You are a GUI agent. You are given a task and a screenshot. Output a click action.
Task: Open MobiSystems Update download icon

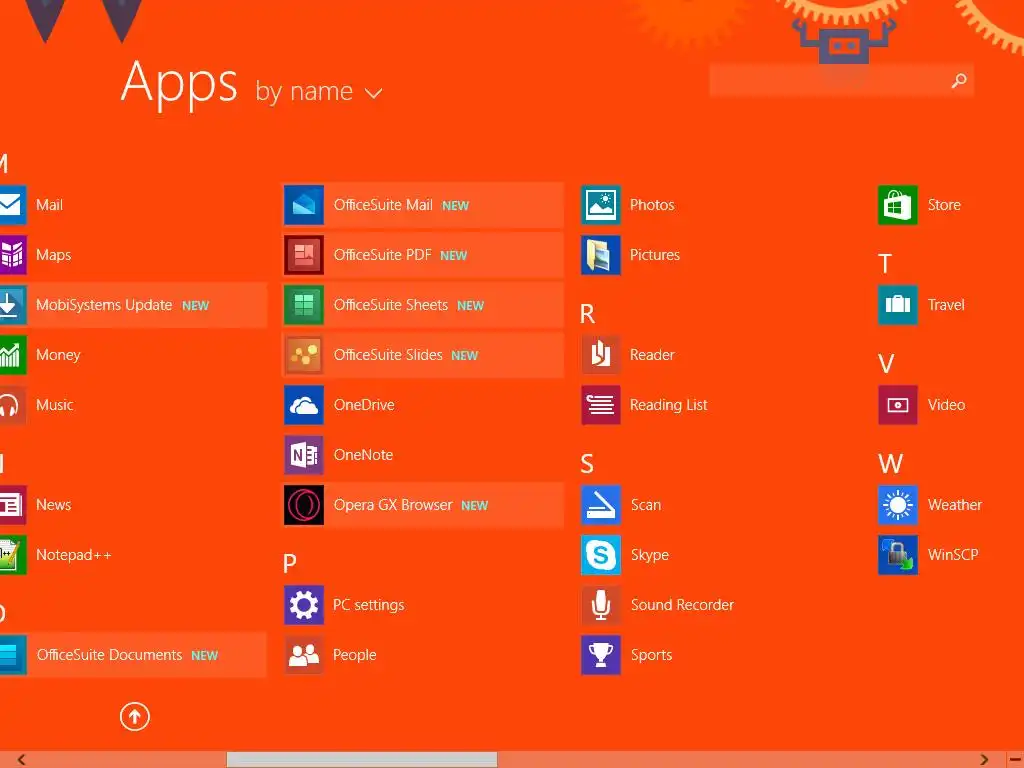tap(13, 305)
